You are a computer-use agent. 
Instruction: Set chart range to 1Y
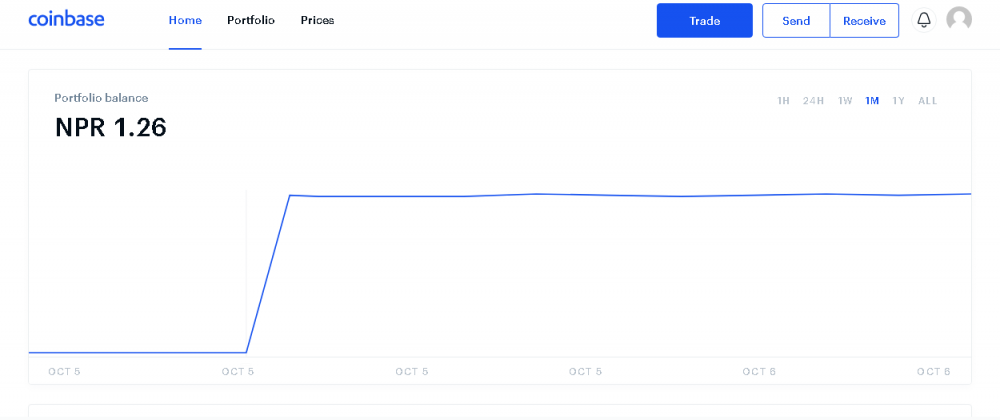pyautogui.click(x=898, y=101)
